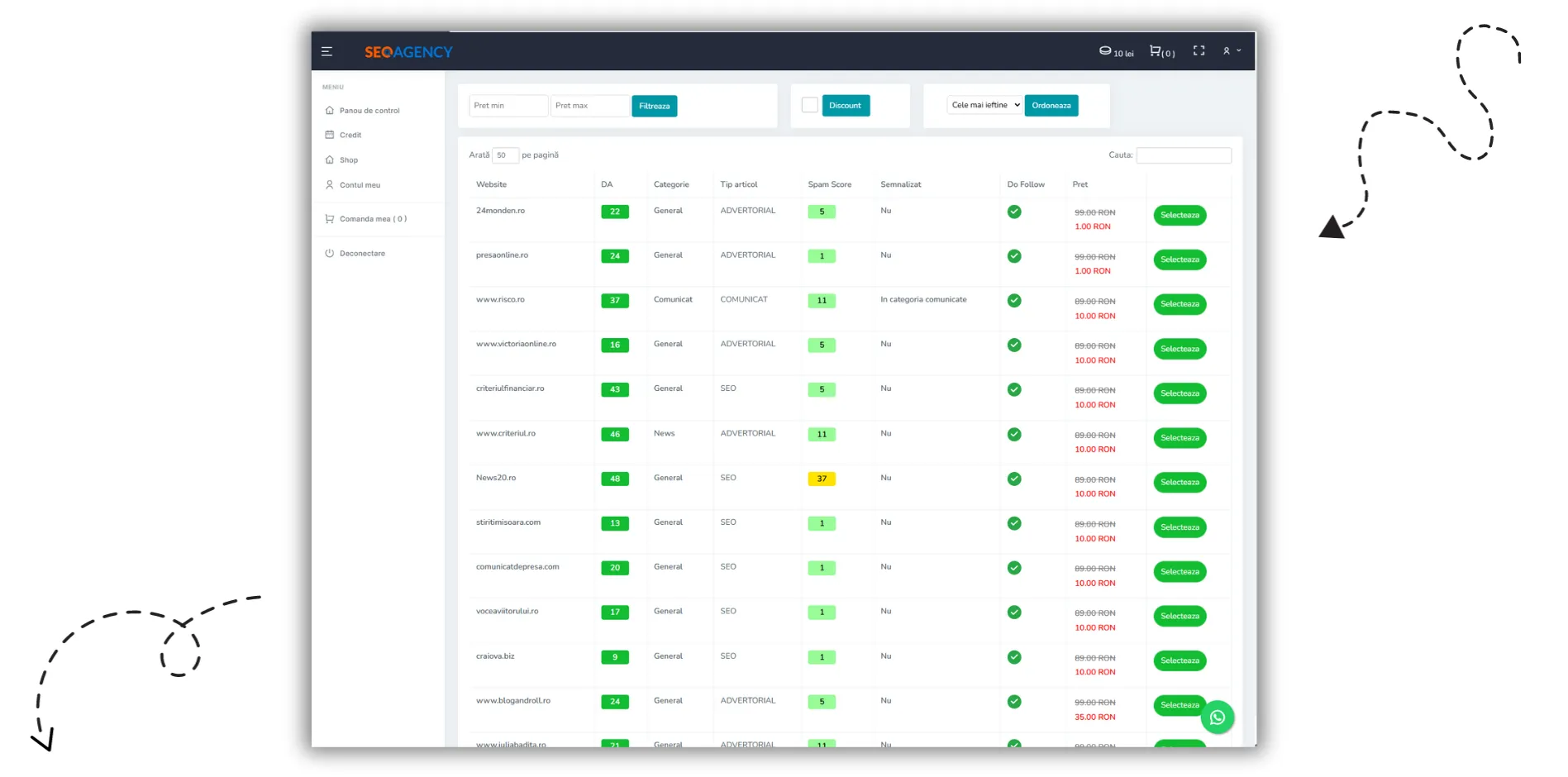Open Comanda mea ( 0 )
The width and height of the screenshot is (1568, 777).
click(x=373, y=219)
